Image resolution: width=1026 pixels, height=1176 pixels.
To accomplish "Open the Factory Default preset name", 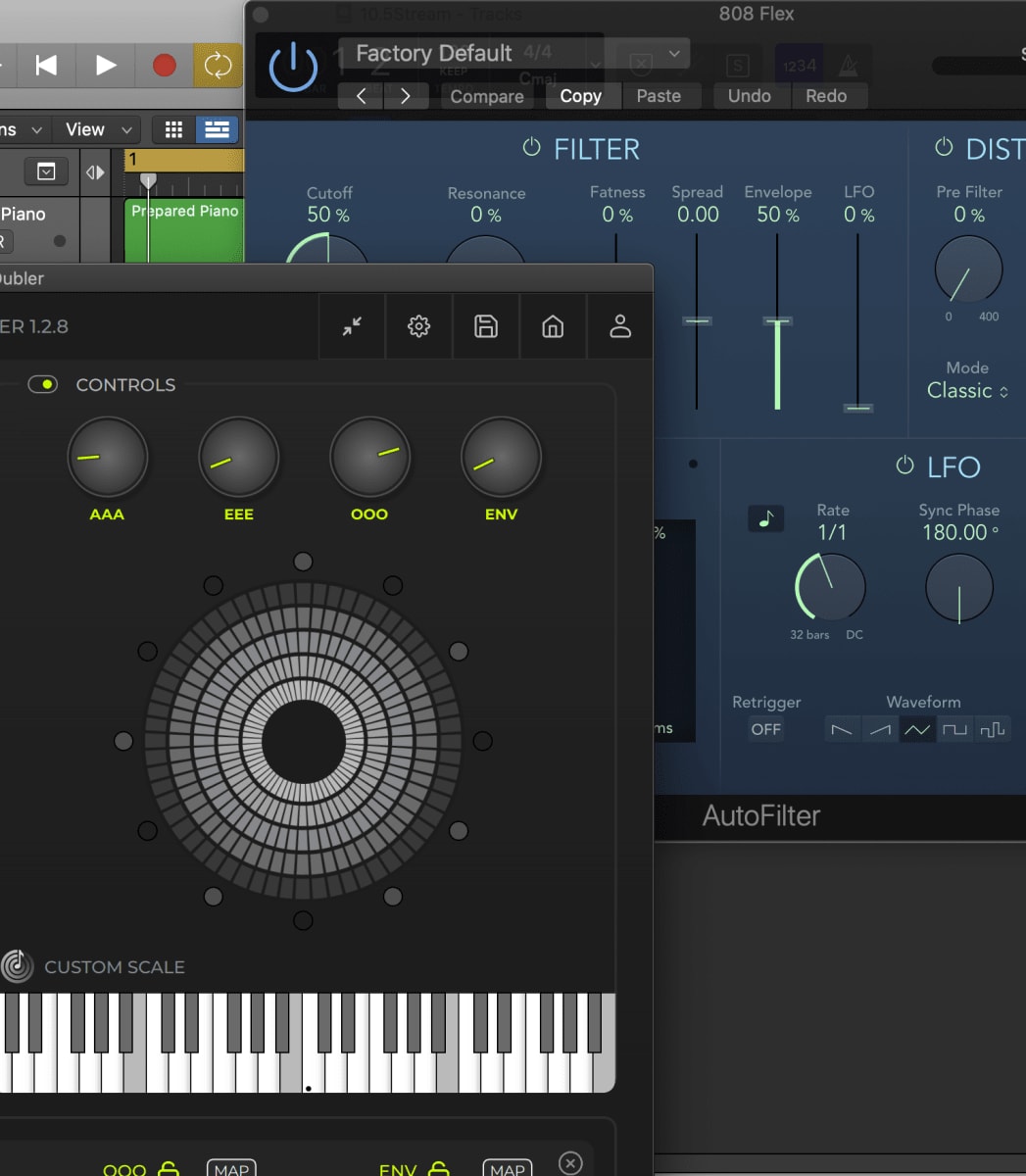I will point(432,53).
